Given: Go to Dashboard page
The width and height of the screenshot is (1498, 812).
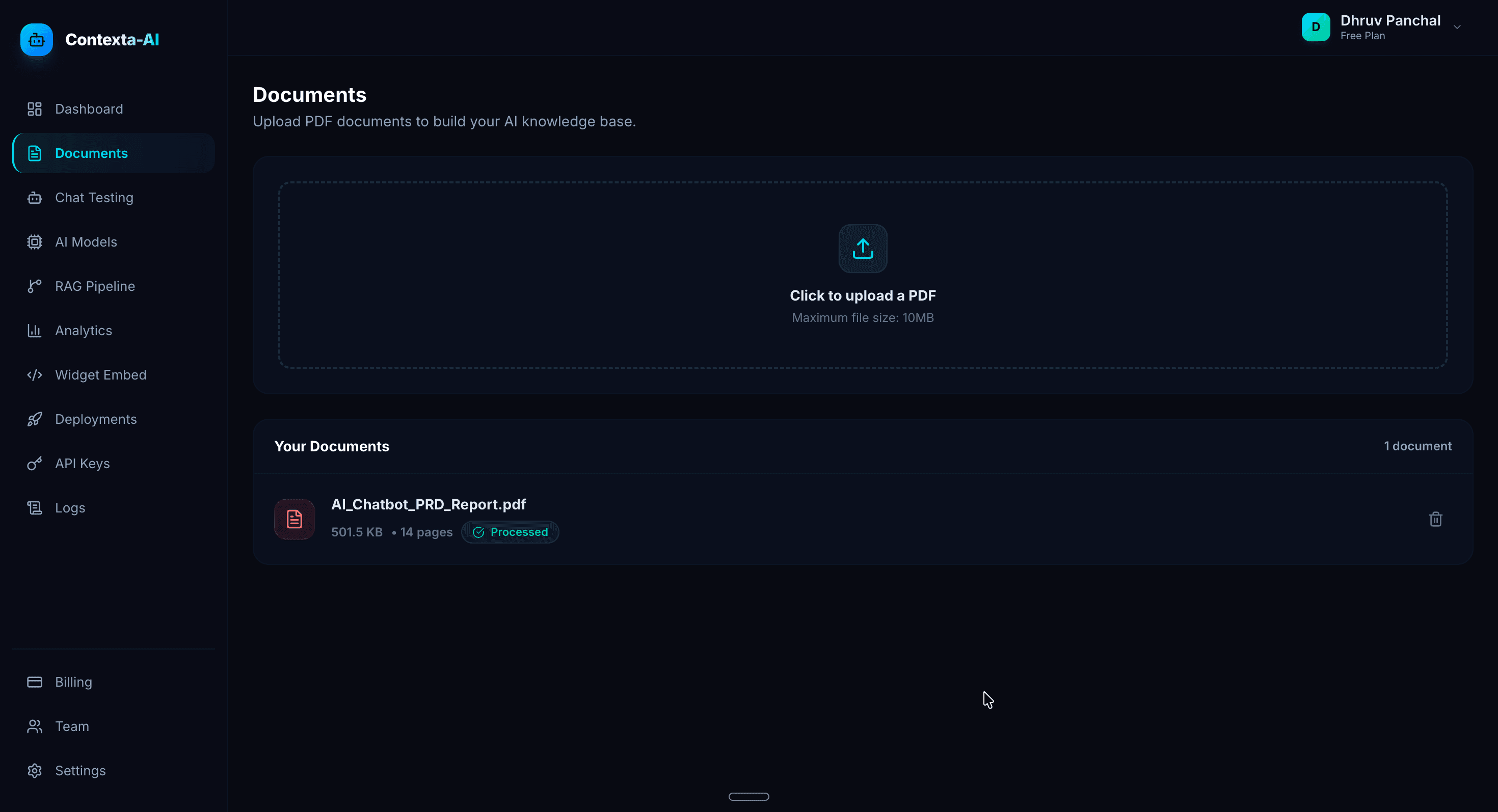Looking at the screenshot, I should tap(114, 109).
